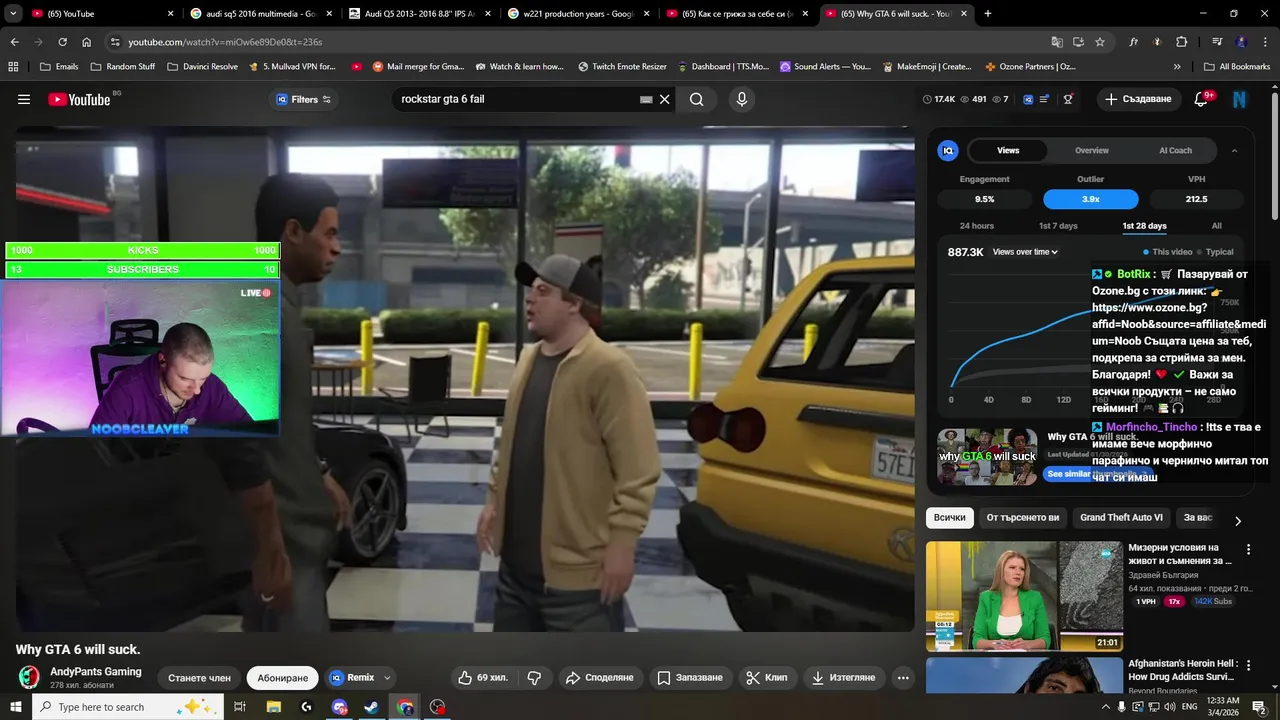Select the Engagement 9.5% metric

coord(984,199)
